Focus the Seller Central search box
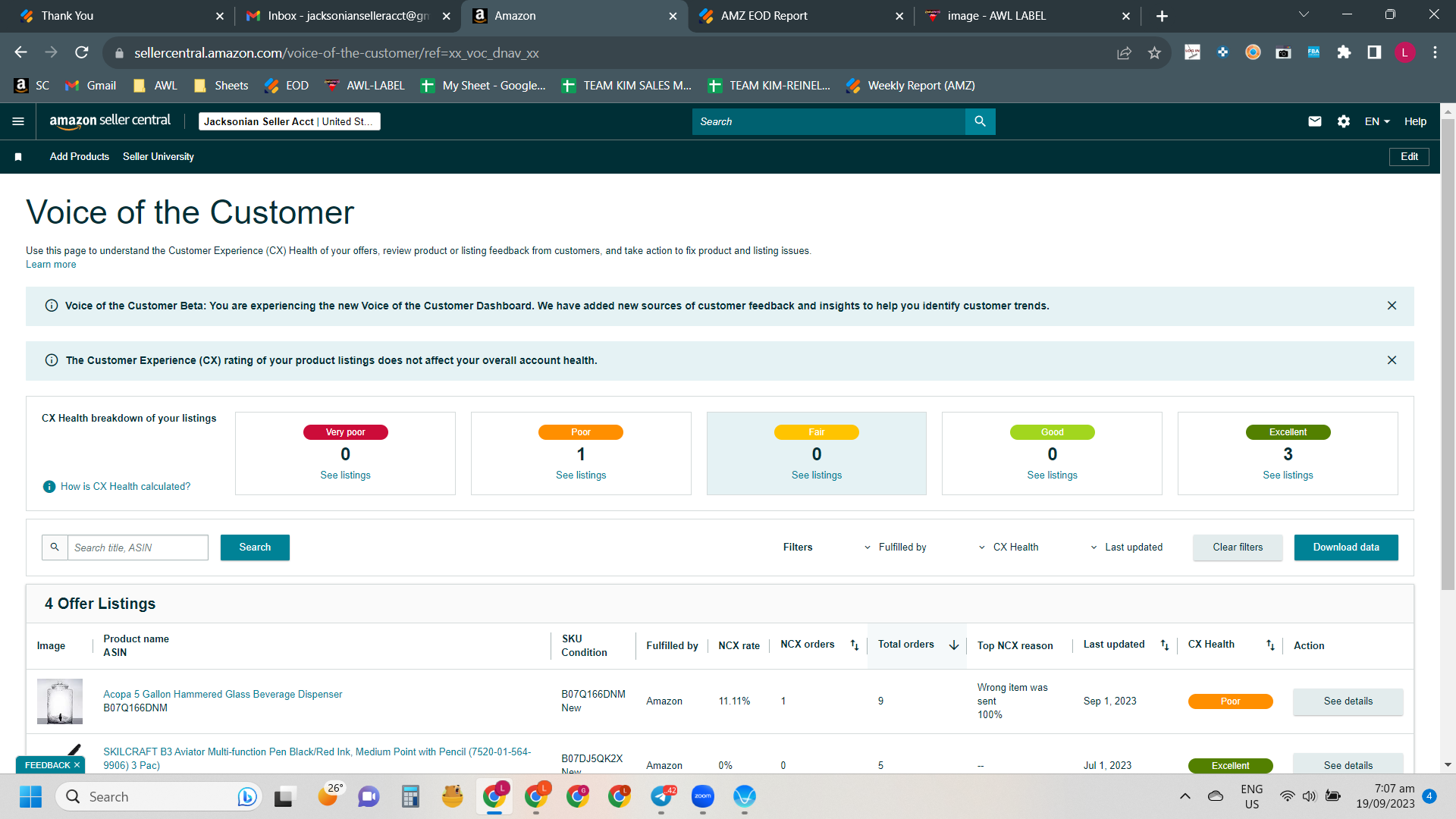Screen dimensions: 1456x819 (828, 121)
